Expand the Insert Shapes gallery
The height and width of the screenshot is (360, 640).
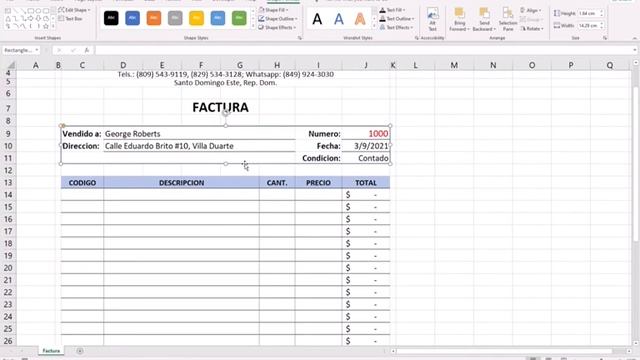[x=53, y=27]
